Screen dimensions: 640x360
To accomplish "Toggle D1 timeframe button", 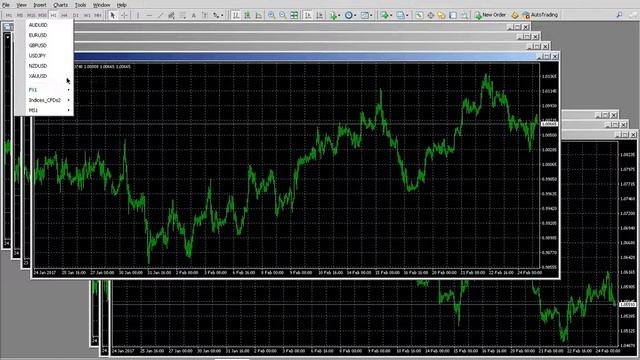I will coord(76,15).
